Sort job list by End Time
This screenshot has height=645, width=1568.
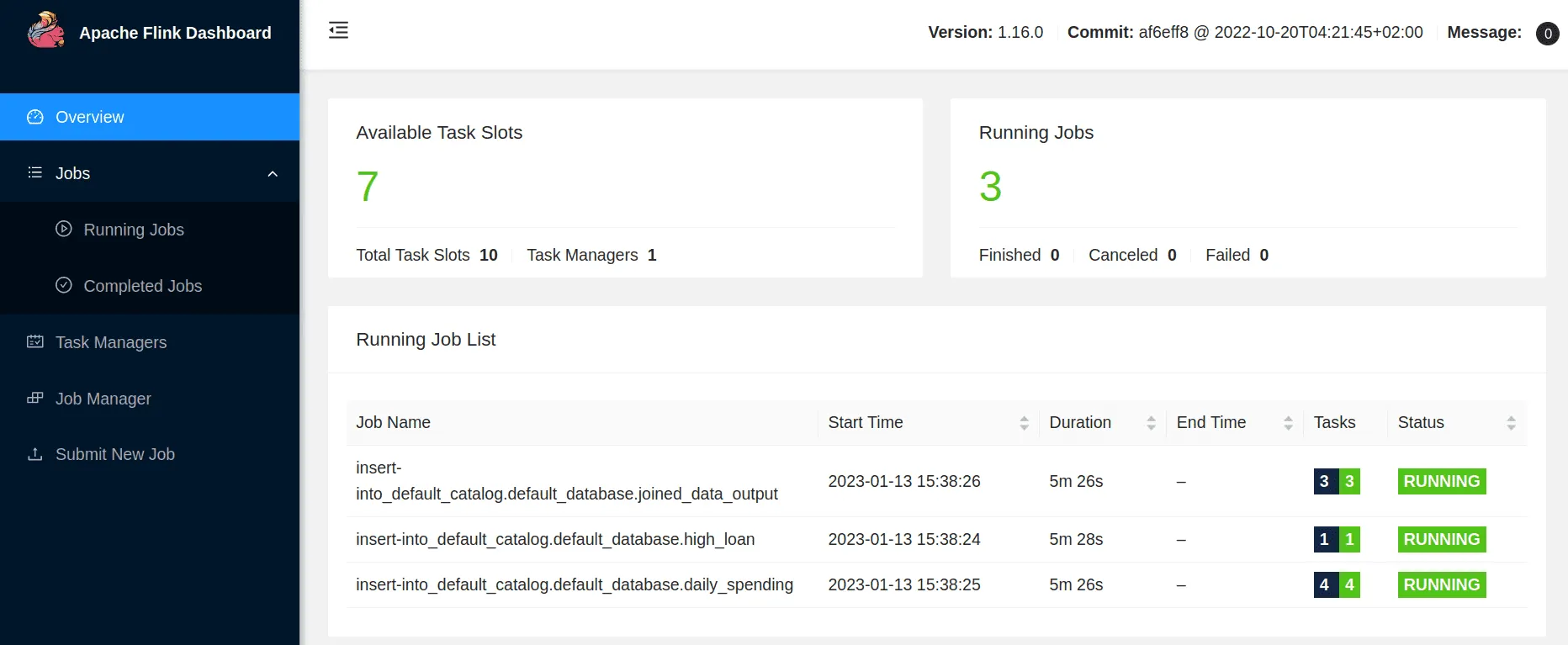(x=1288, y=423)
